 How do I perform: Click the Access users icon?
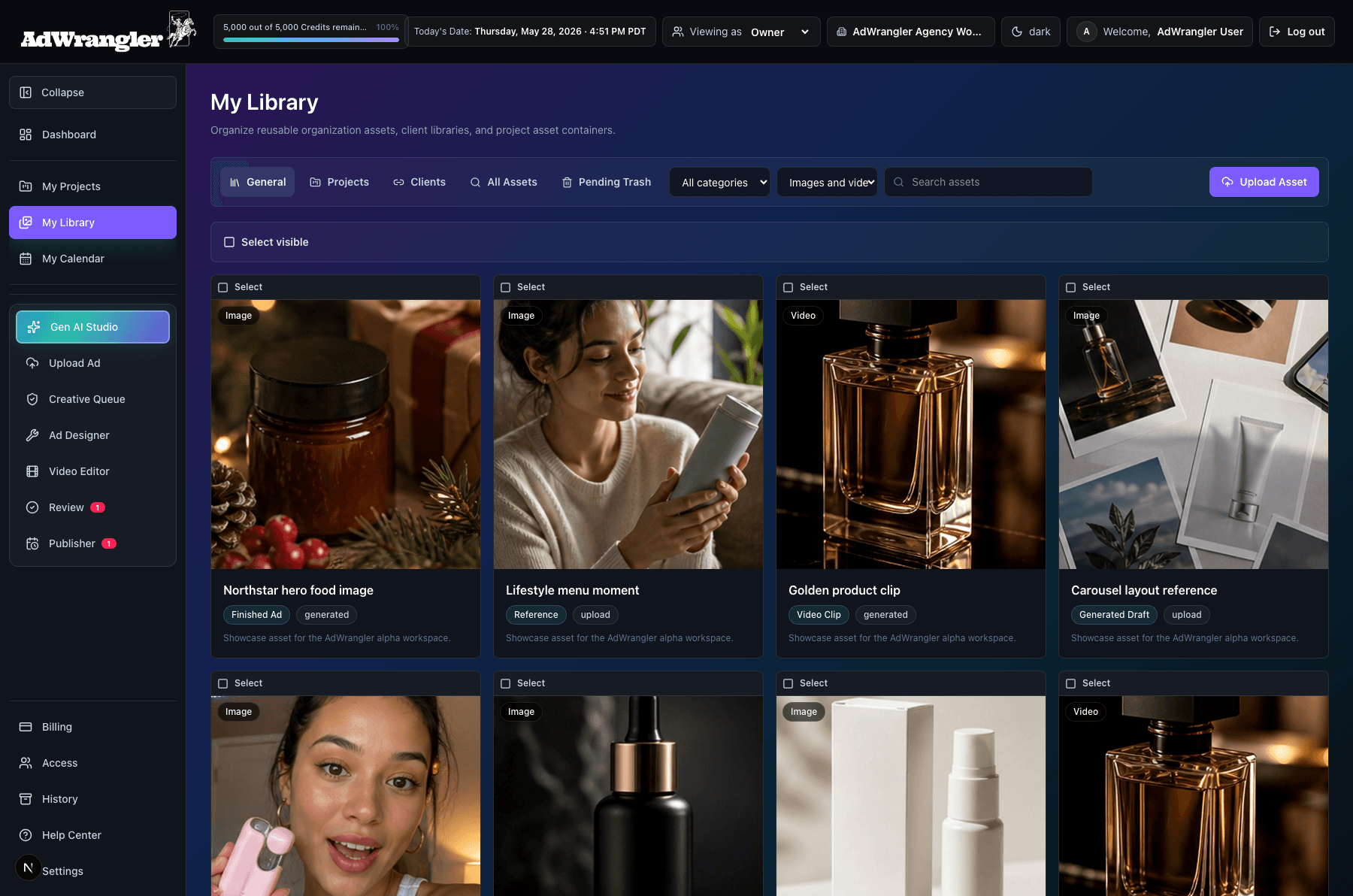click(x=26, y=763)
